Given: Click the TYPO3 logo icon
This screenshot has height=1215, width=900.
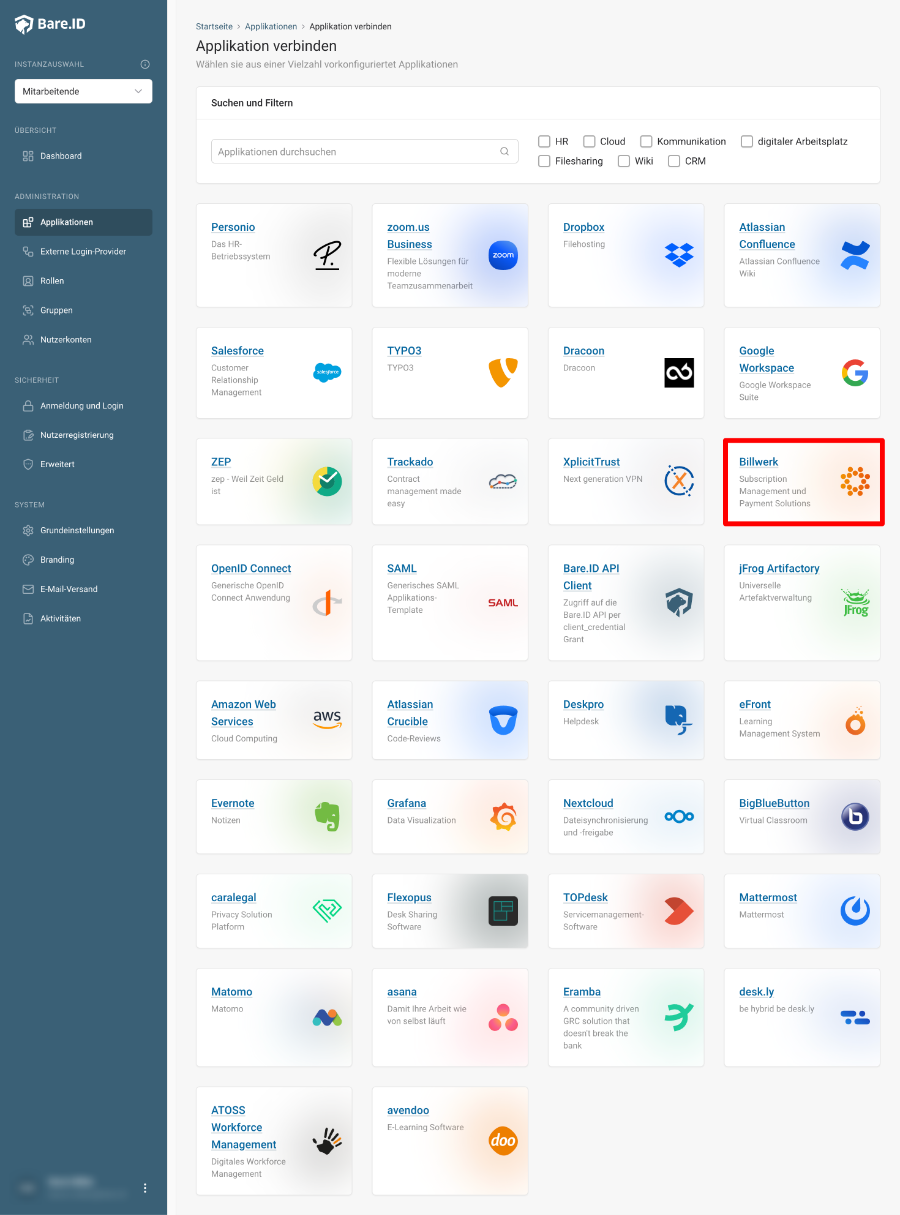Looking at the screenshot, I should (x=503, y=372).
